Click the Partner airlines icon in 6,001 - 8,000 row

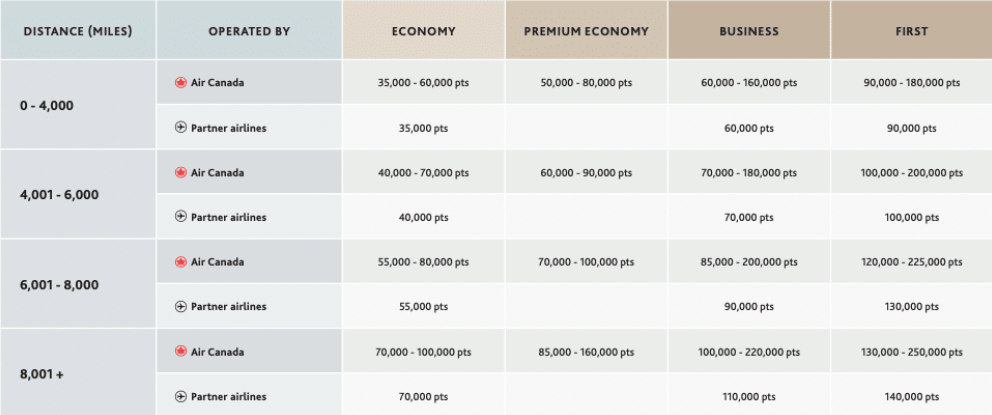pyautogui.click(x=181, y=307)
